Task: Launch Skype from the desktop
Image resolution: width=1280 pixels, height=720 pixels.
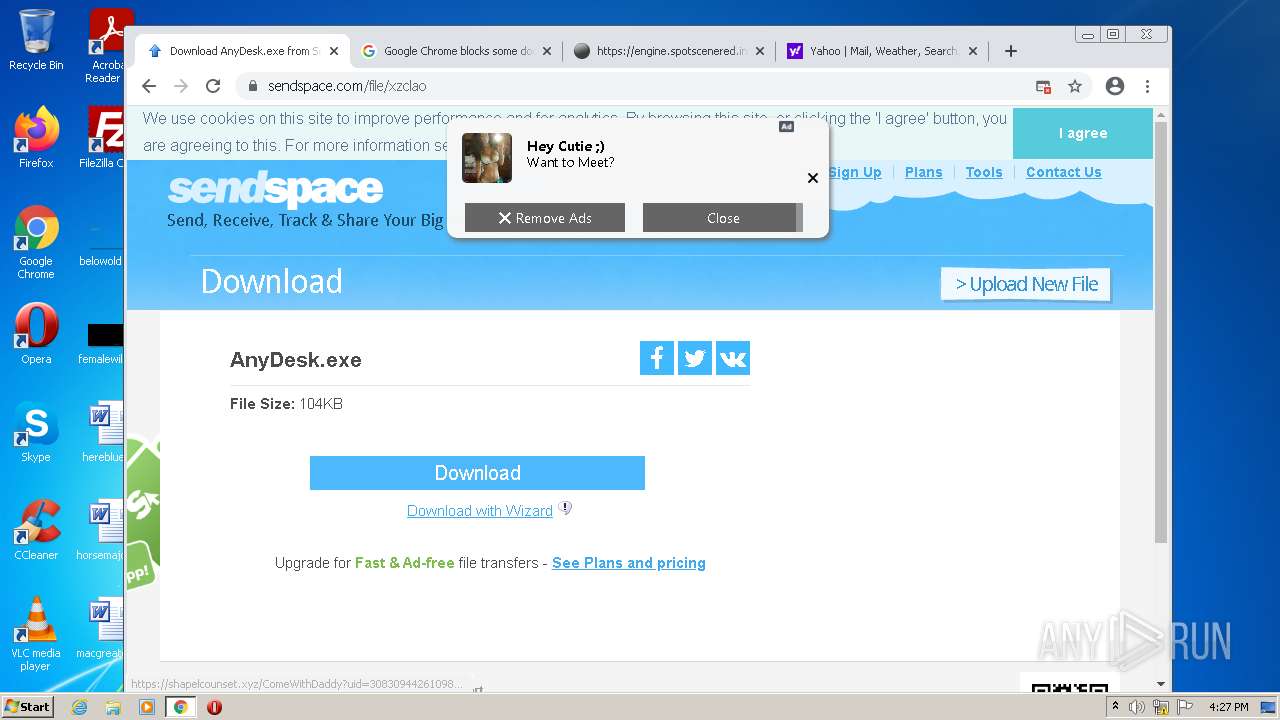Action: 36,431
